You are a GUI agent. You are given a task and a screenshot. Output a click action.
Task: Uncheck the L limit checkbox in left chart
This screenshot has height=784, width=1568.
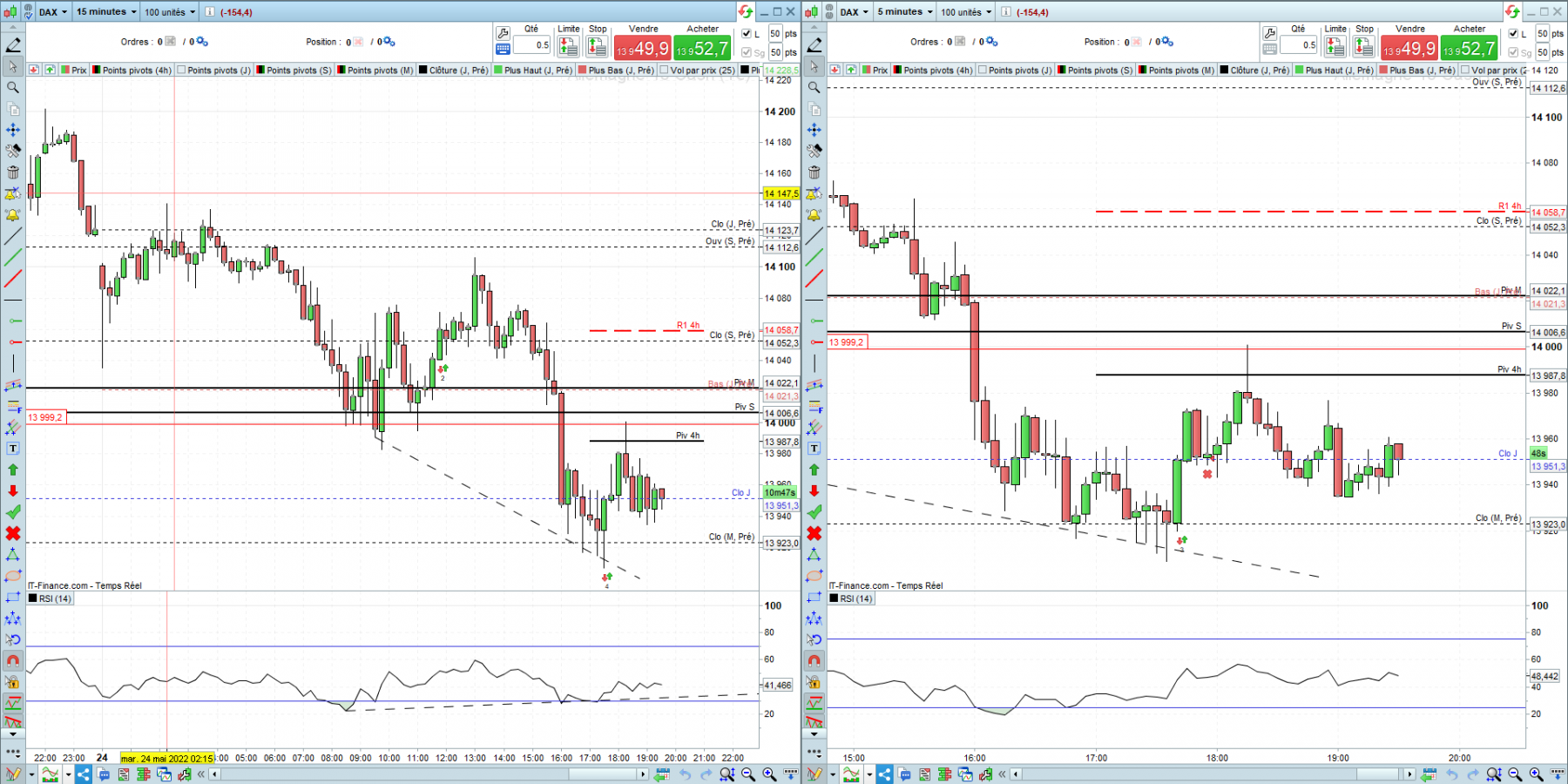point(746,34)
